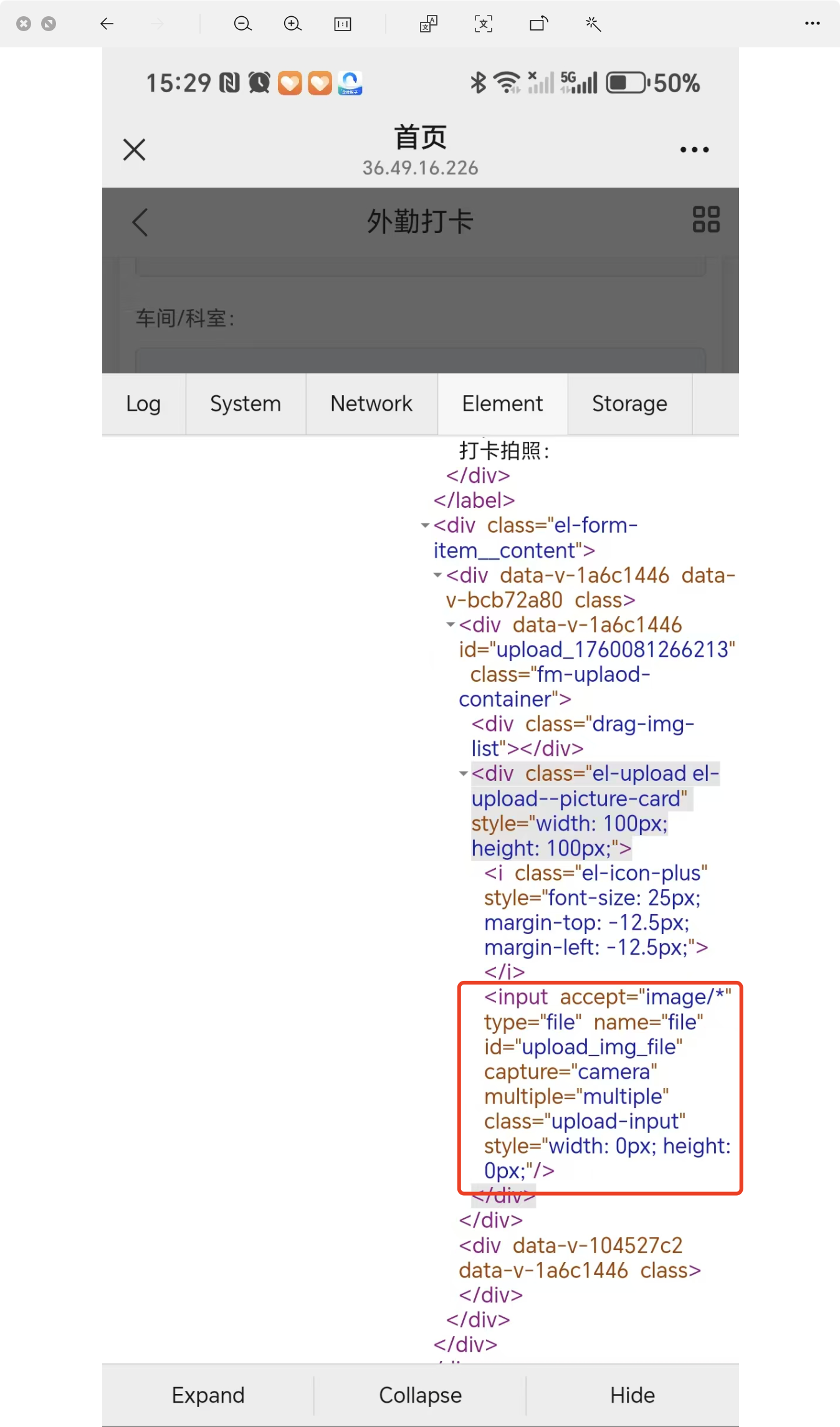Click the zoom in magnifier icon
Viewport: 840px width, 1427px height.
(292, 24)
